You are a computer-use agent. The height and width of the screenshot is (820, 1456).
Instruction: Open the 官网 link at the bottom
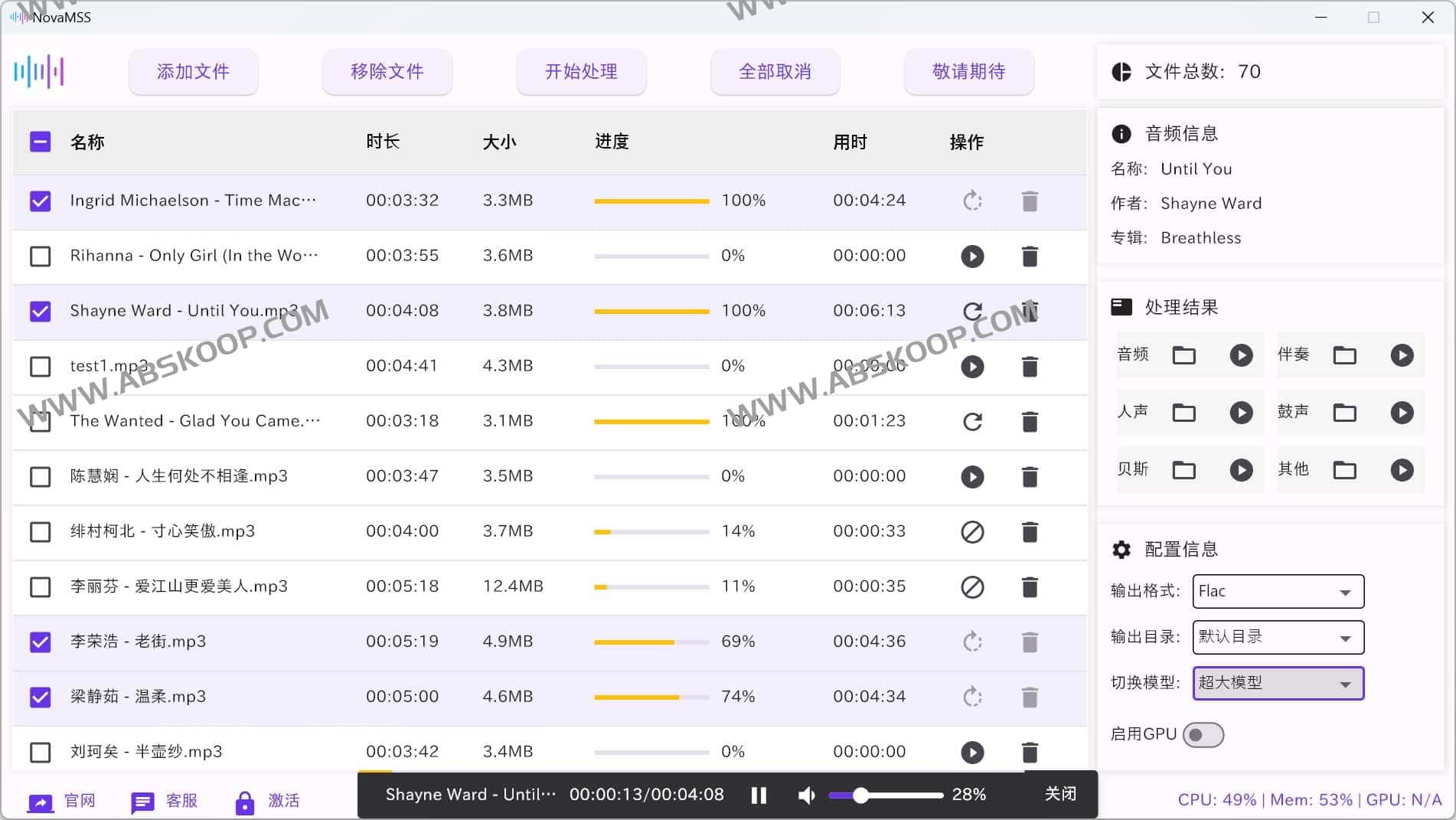pos(79,800)
